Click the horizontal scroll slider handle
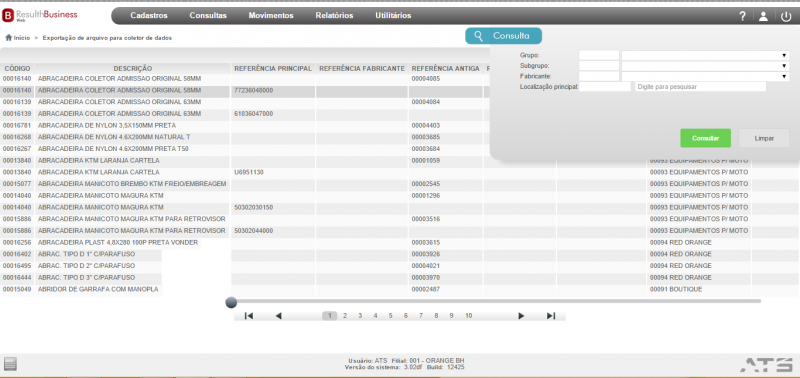This screenshot has height=378, width=800. pyautogui.click(x=231, y=303)
